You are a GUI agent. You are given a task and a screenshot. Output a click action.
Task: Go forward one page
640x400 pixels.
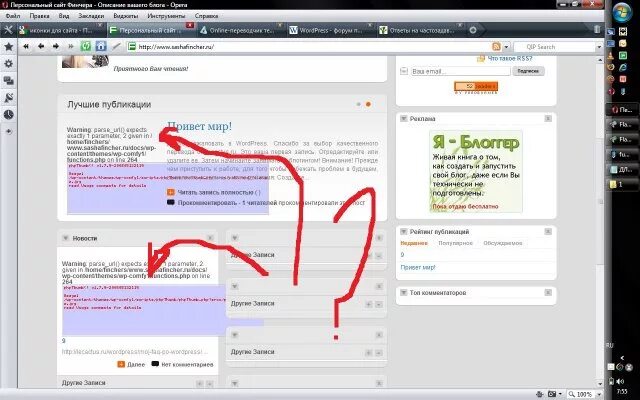pyautogui.click(x=56, y=47)
